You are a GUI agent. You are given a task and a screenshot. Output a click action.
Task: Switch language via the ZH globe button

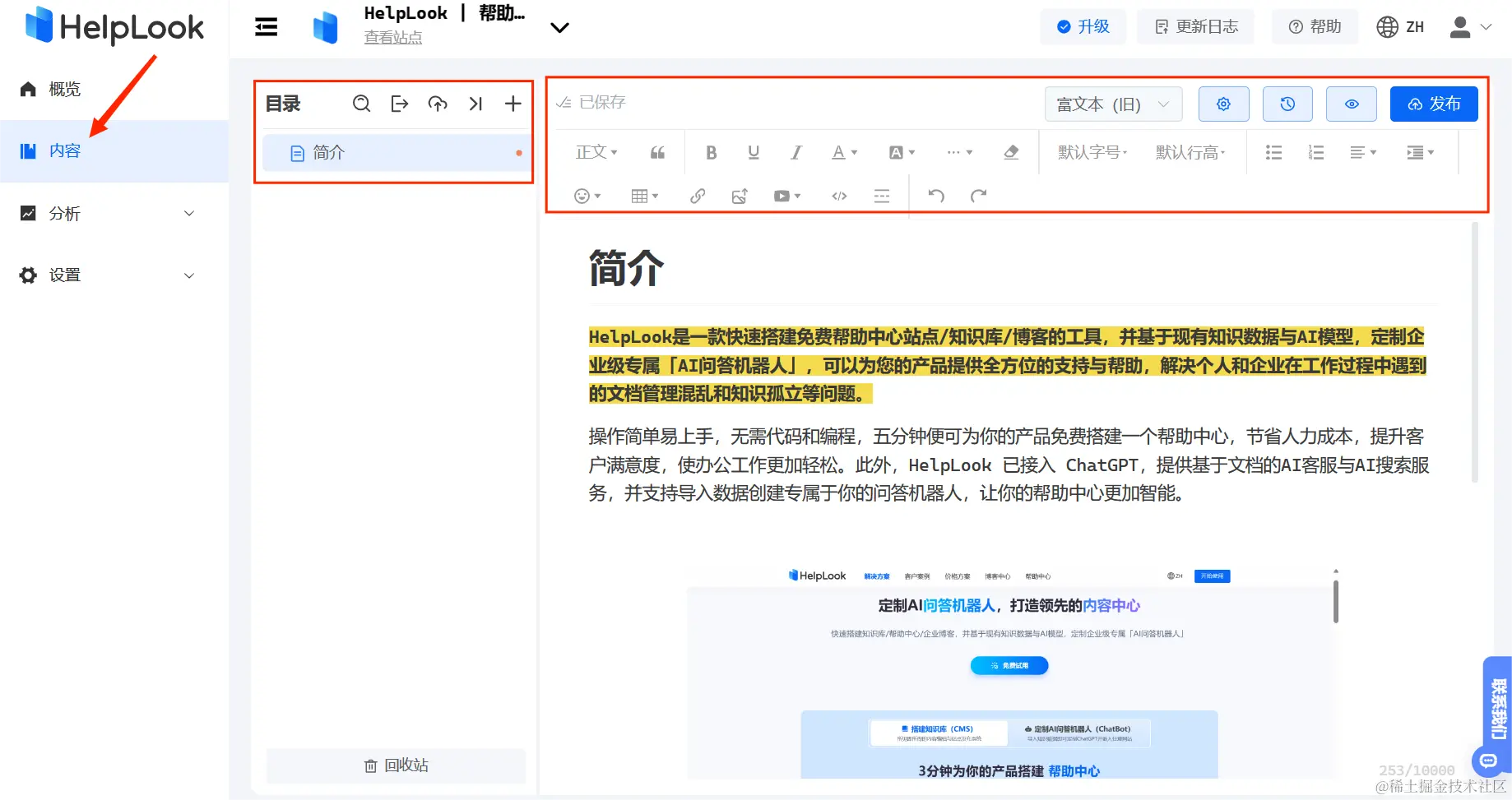coord(1400,27)
